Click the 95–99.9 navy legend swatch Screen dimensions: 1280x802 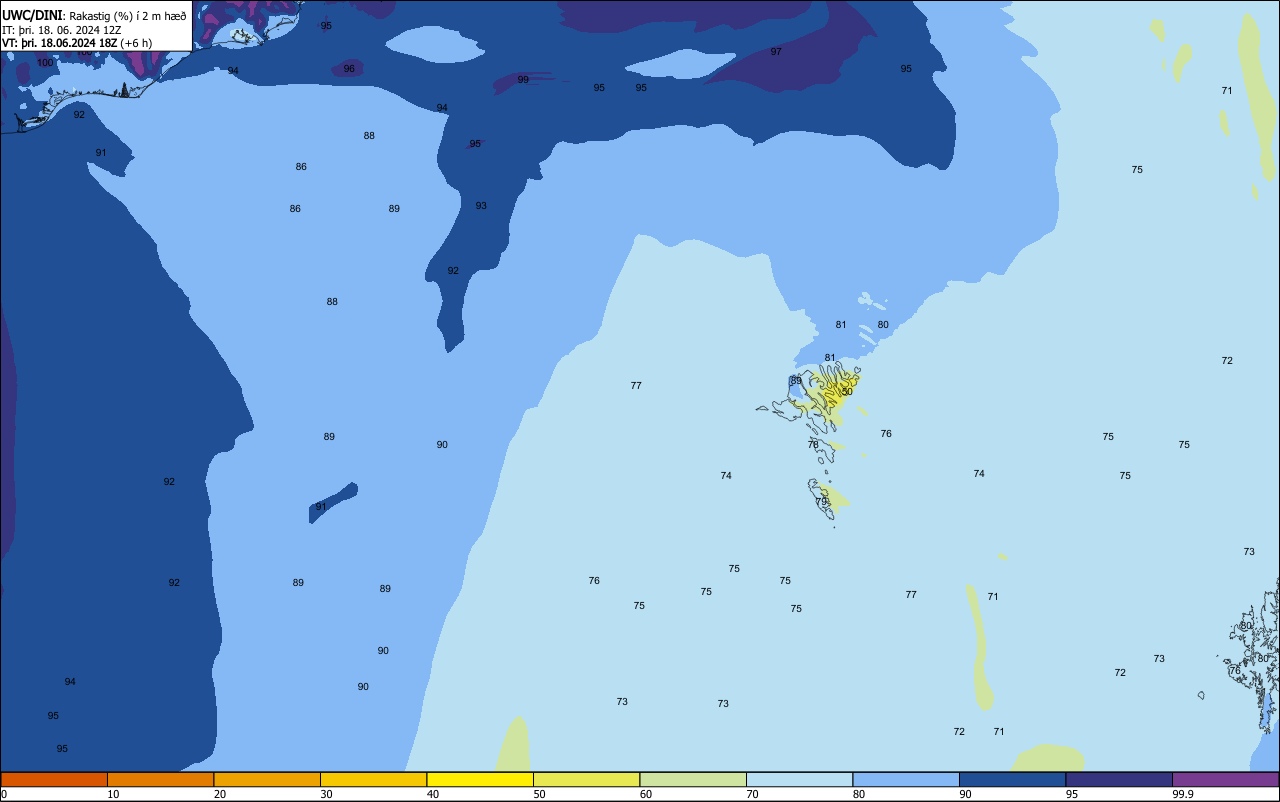coord(1119,779)
